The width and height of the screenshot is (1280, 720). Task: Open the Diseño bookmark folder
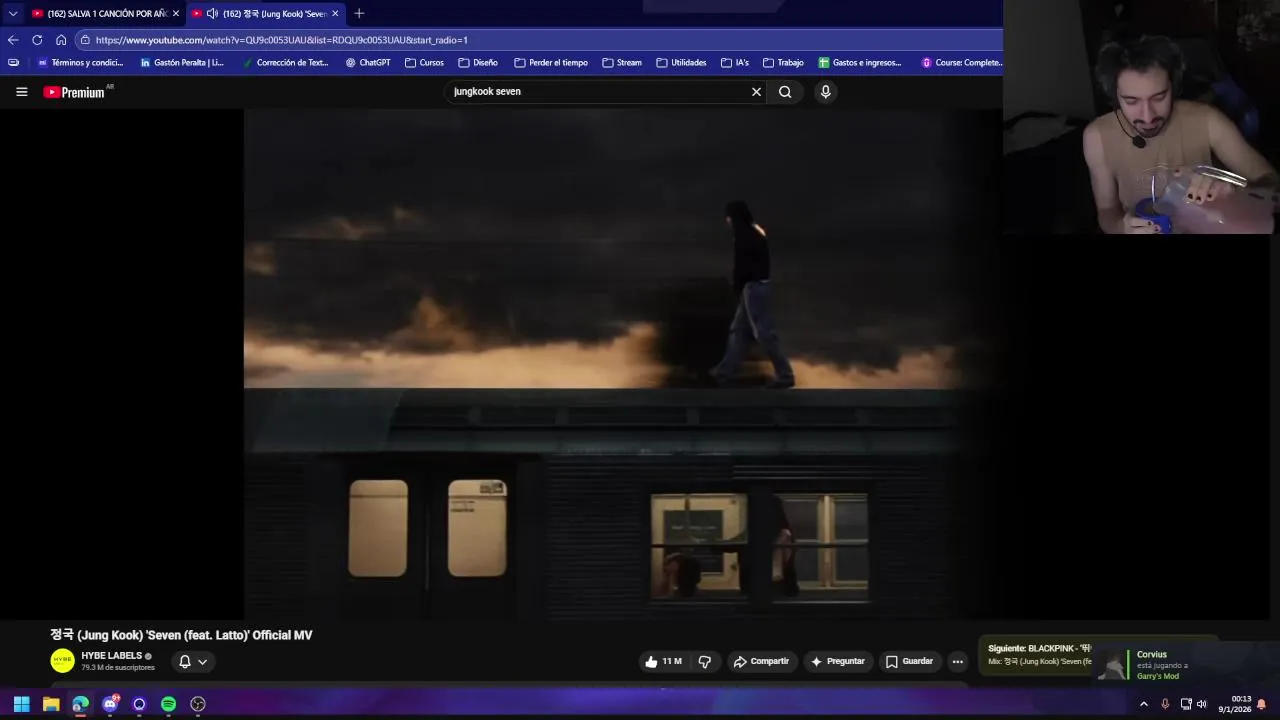coord(478,62)
